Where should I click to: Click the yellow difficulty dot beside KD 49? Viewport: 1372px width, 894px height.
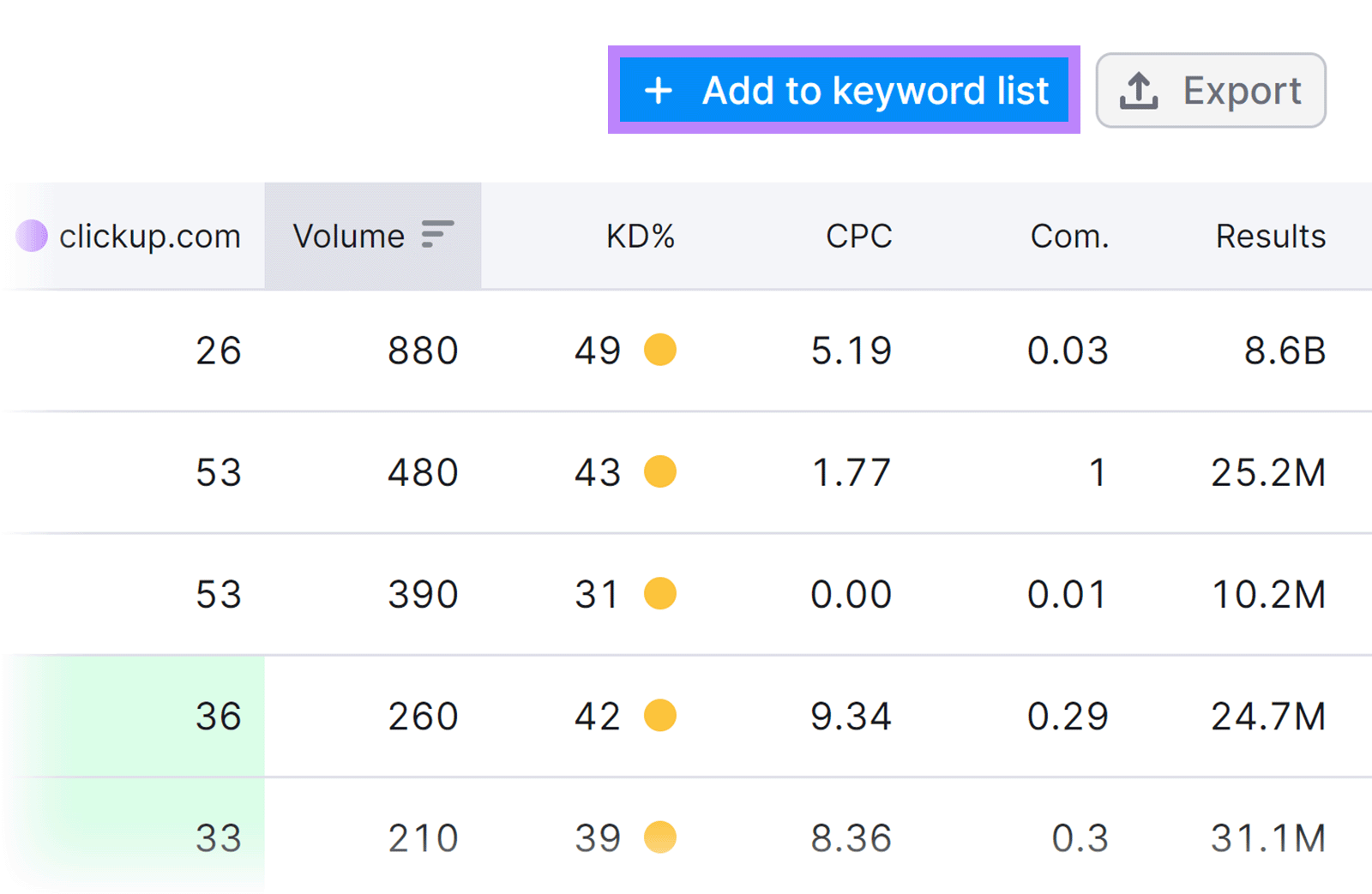click(660, 350)
